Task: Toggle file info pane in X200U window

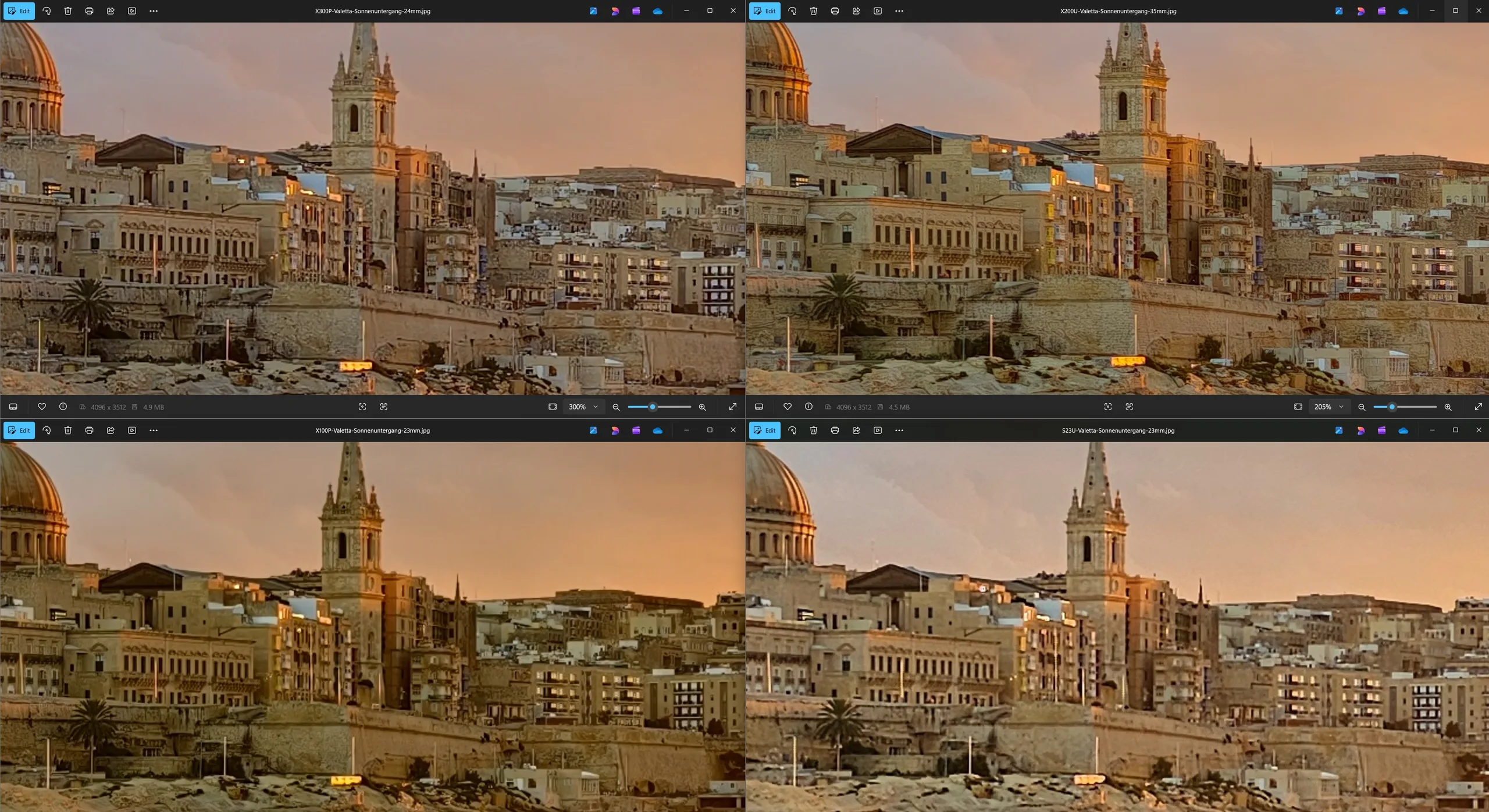Action: (x=808, y=407)
